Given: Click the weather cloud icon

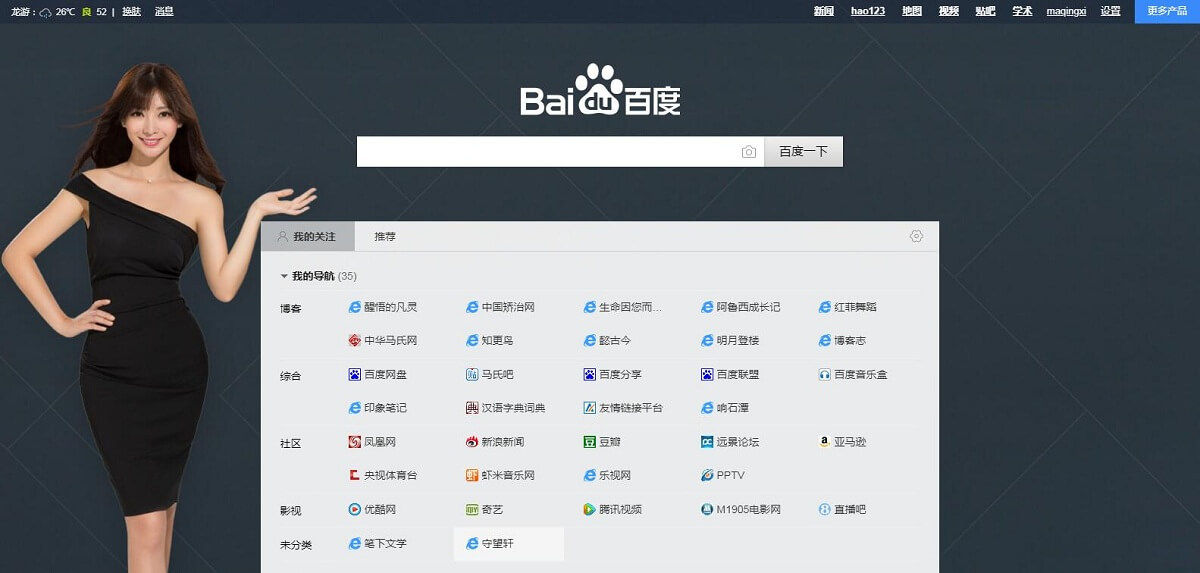Looking at the screenshot, I should click(x=45, y=12).
